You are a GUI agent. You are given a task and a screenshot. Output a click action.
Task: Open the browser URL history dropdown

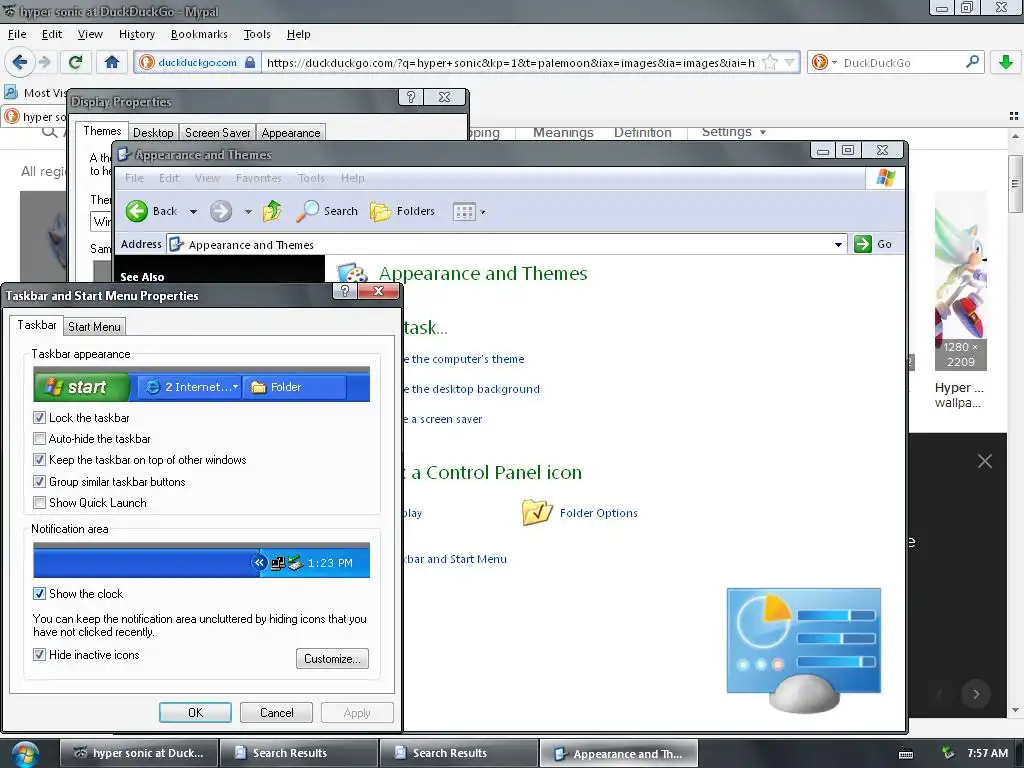790,63
